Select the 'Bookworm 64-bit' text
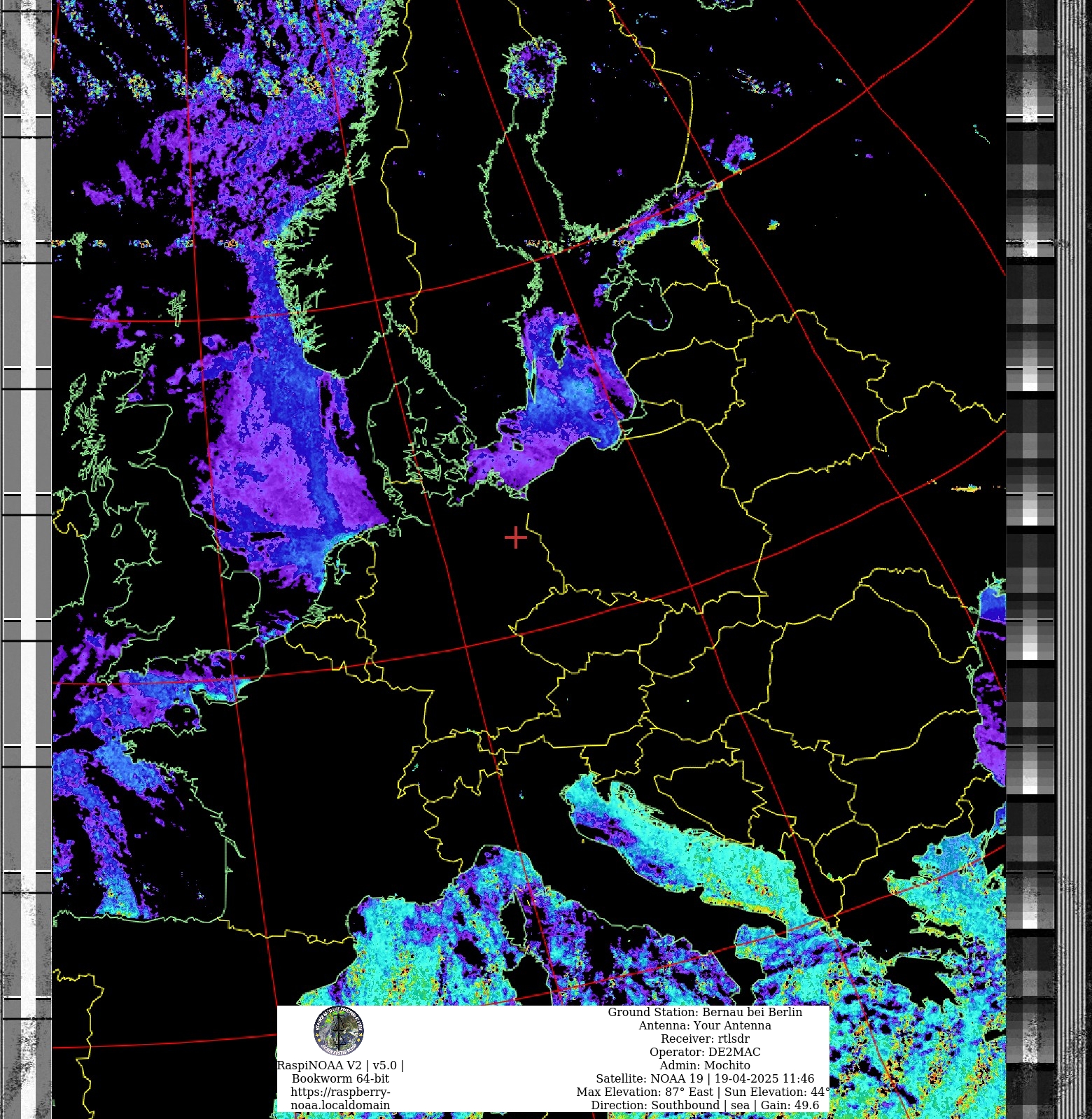The height and width of the screenshot is (1119, 1092). tap(340, 1078)
